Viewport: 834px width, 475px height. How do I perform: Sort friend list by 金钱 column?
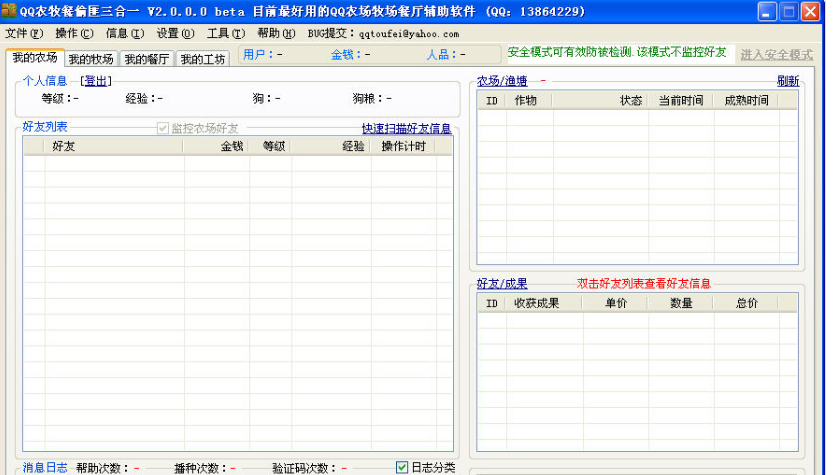(216, 146)
